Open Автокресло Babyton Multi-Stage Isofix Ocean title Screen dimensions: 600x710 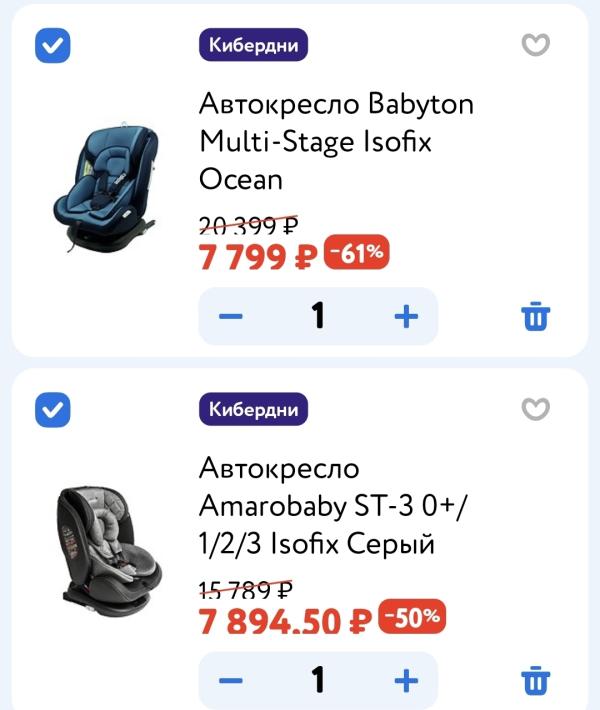click(336, 141)
